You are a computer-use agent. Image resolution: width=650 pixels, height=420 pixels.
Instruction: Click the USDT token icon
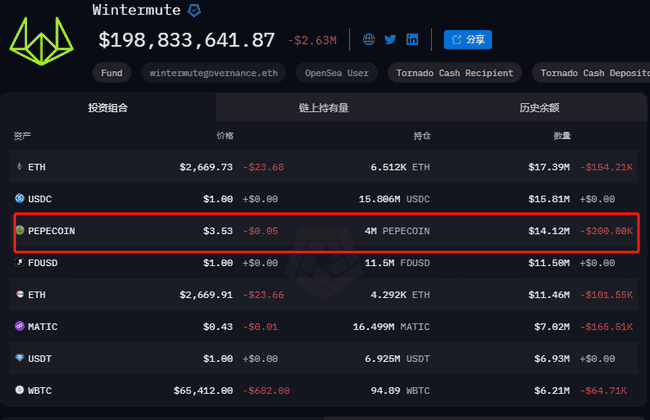coord(19,358)
